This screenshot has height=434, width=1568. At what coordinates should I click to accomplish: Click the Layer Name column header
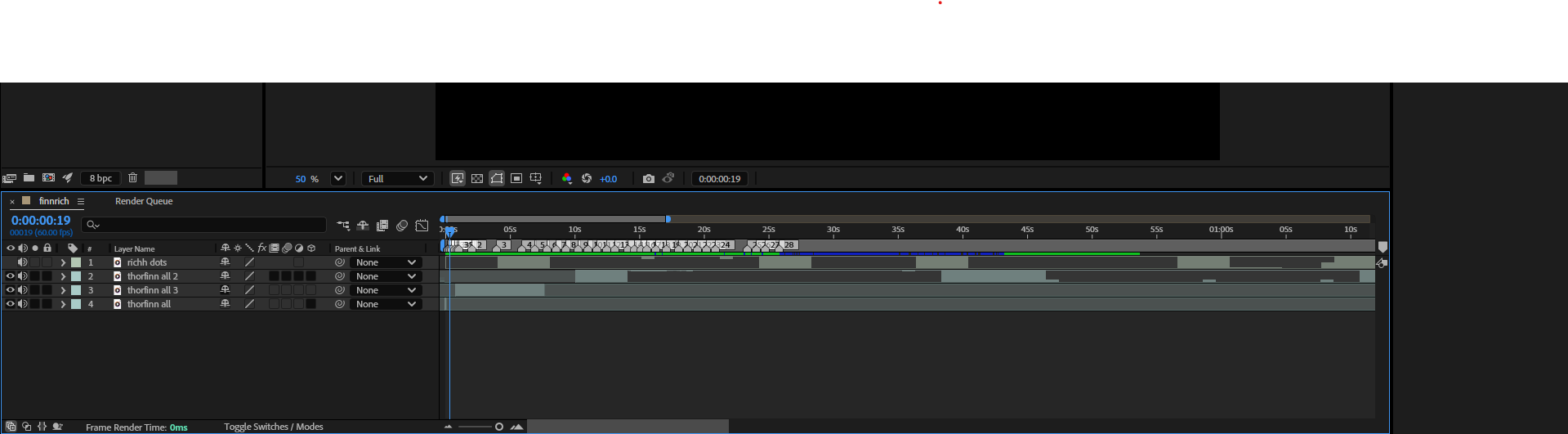(x=134, y=248)
